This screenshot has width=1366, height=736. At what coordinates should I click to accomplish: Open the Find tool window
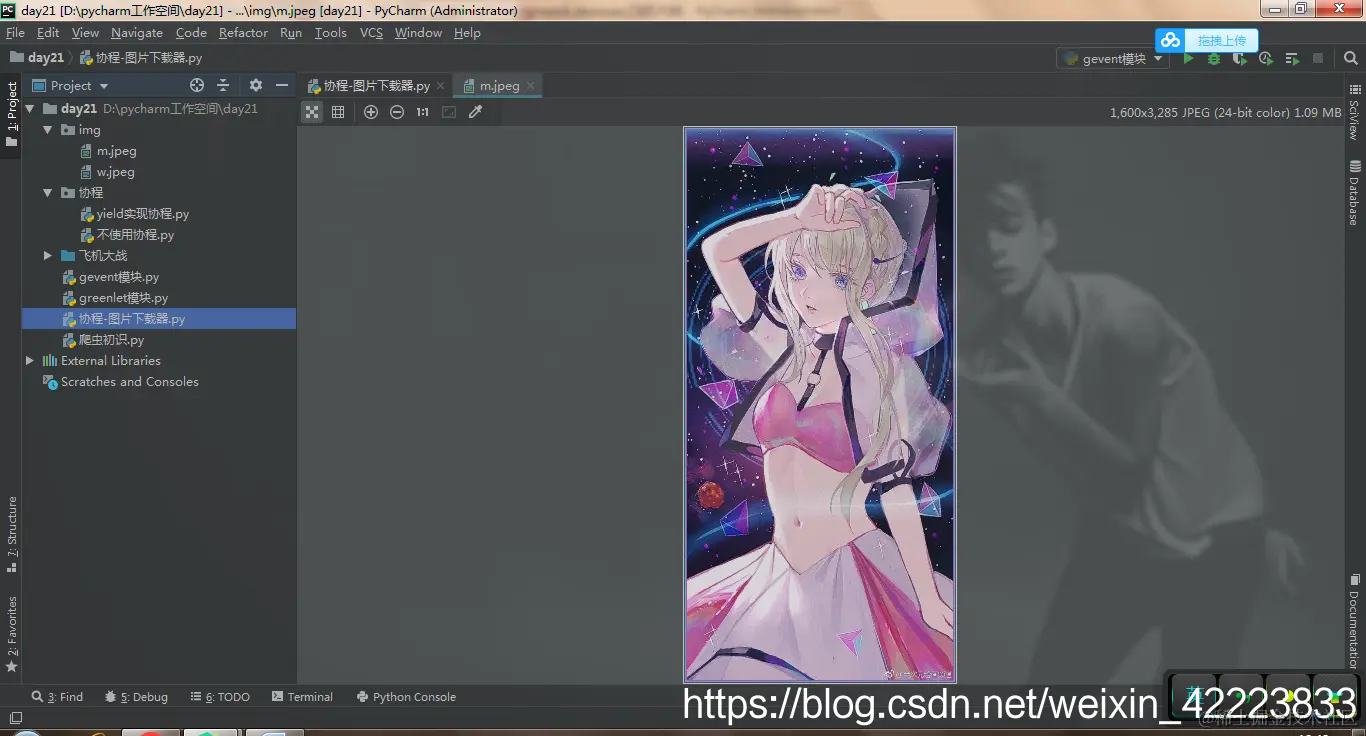pyautogui.click(x=57, y=697)
